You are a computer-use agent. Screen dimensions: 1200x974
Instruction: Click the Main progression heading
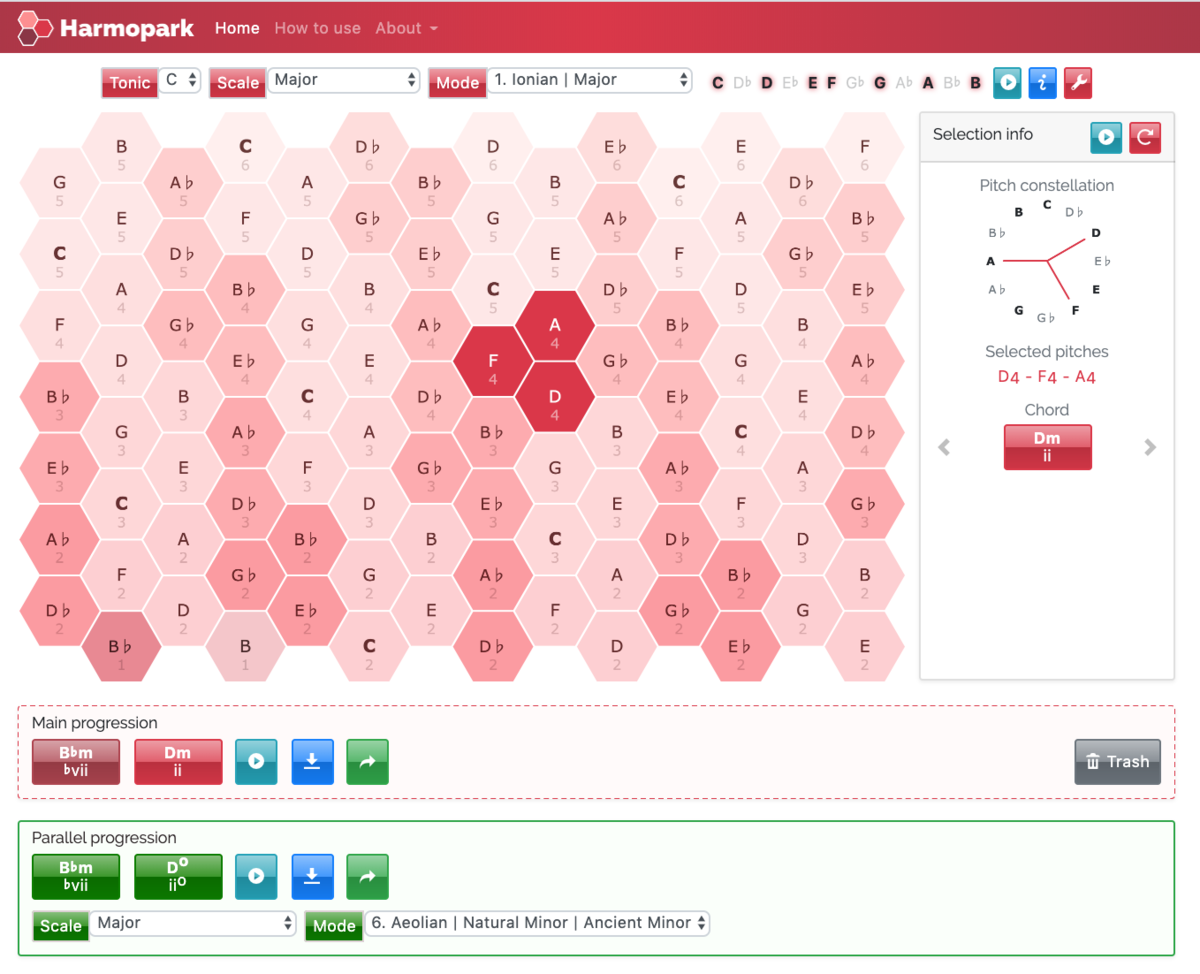pos(95,722)
